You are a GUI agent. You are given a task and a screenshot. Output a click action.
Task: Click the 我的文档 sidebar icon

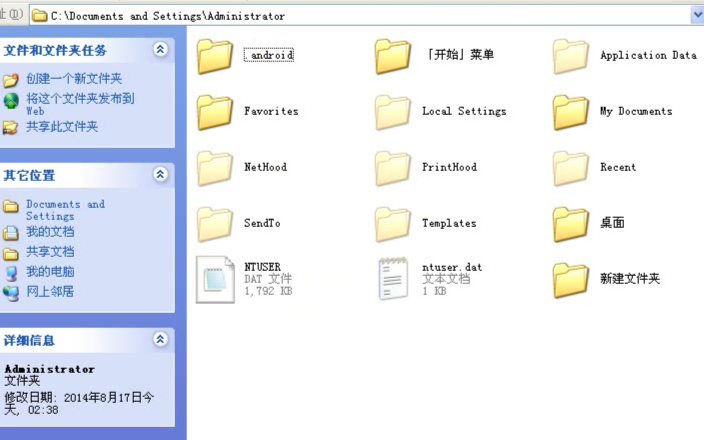pos(11,233)
